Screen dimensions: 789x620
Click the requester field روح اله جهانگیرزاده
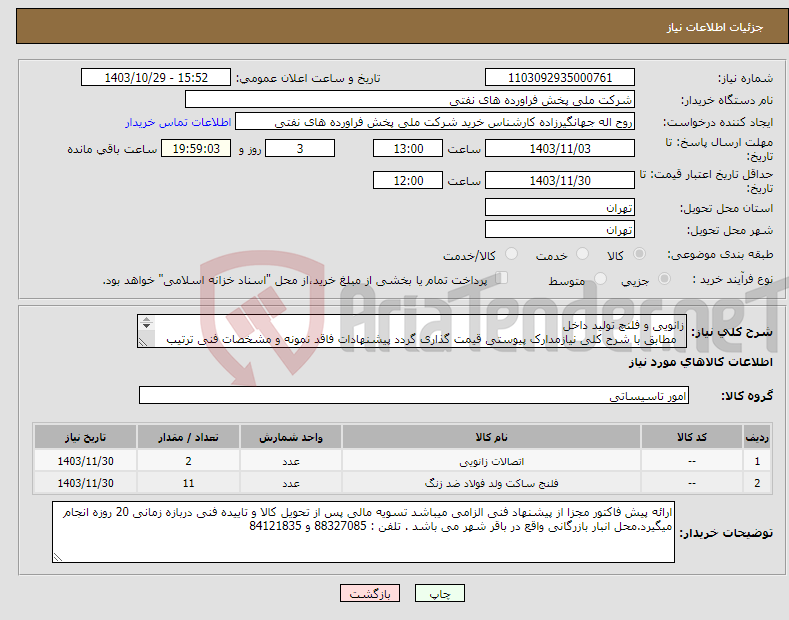435,122
